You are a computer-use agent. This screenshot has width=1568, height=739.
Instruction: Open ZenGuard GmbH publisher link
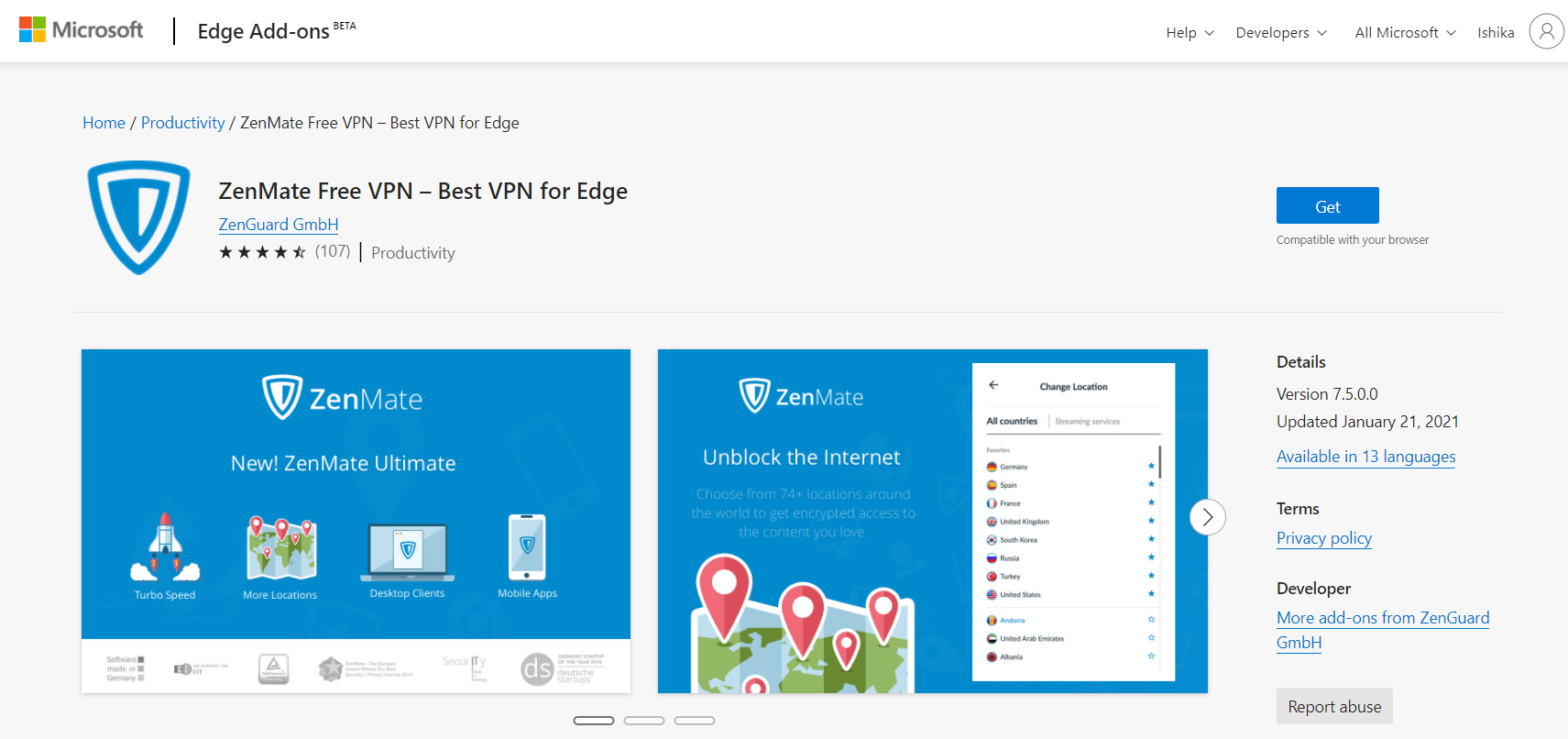pyautogui.click(x=279, y=225)
